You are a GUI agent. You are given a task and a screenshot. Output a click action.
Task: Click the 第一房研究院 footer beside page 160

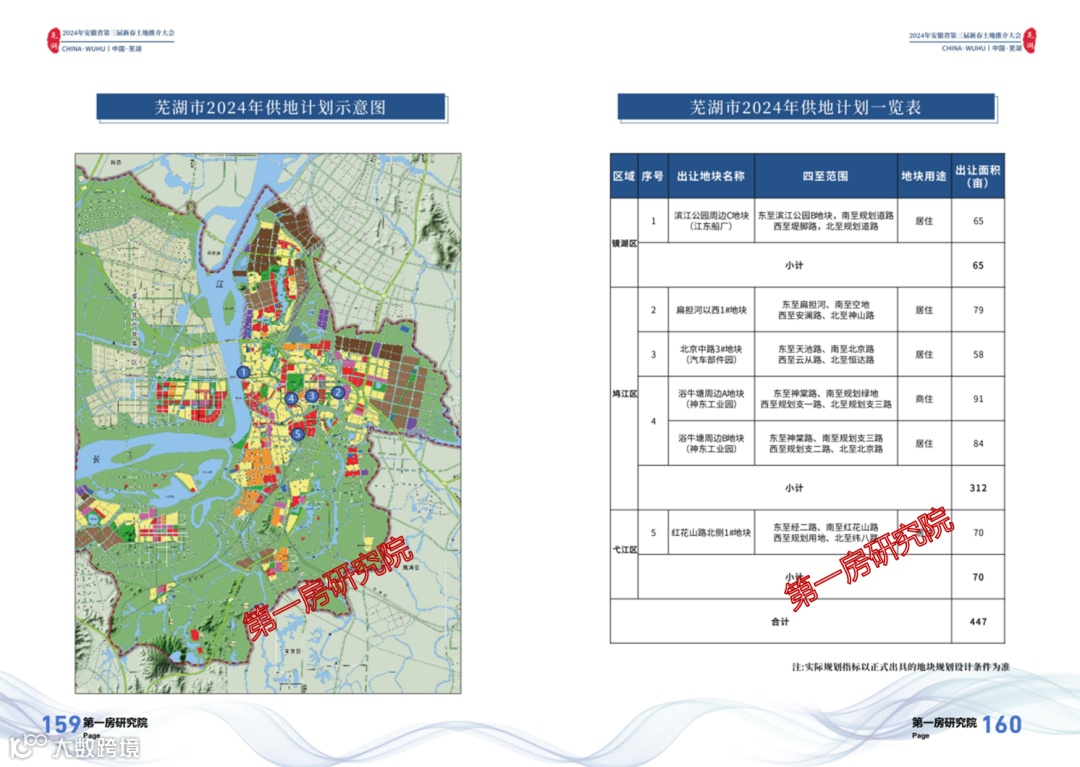944,722
